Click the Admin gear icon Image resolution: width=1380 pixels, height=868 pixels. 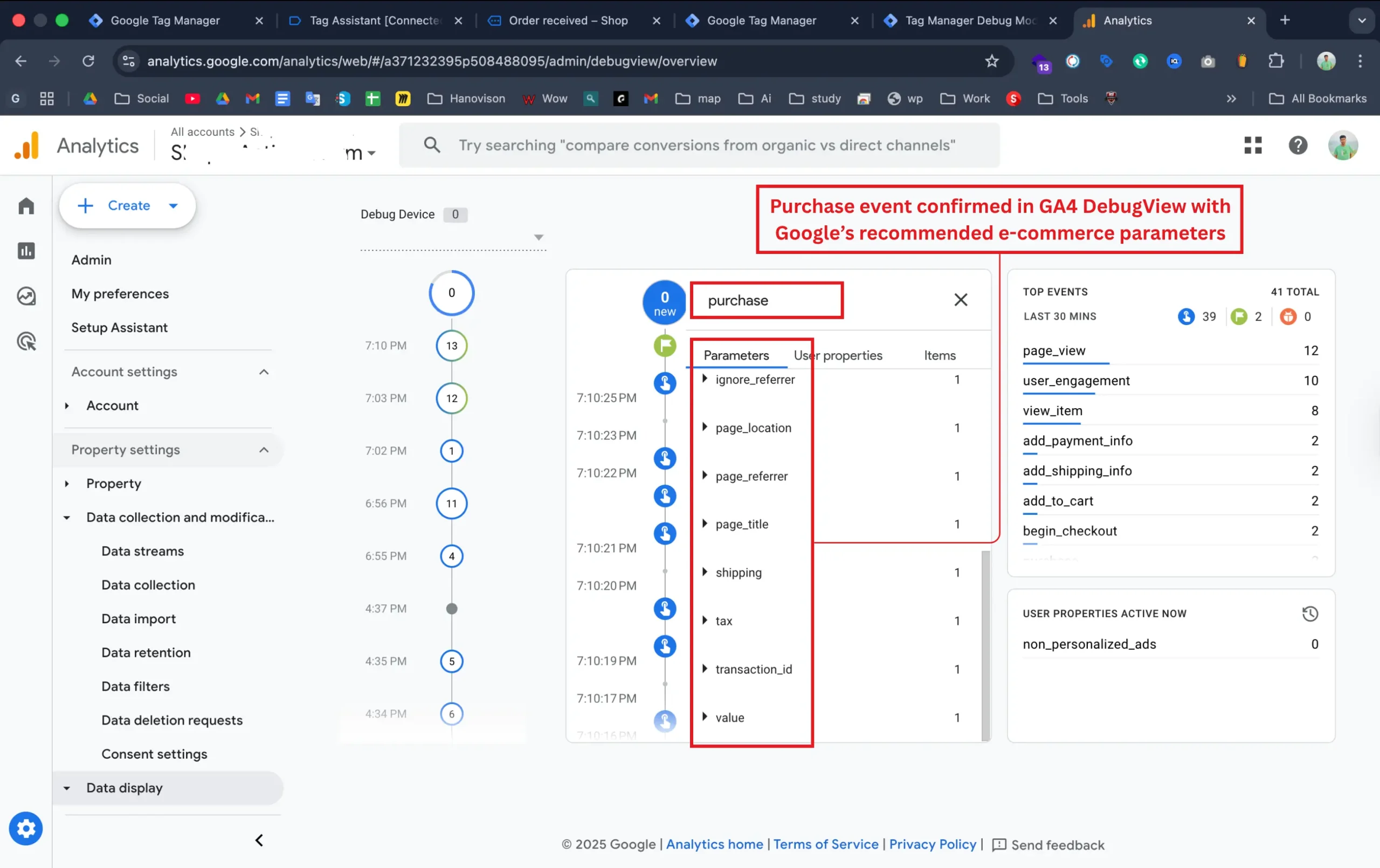pyautogui.click(x=26, y=829)
